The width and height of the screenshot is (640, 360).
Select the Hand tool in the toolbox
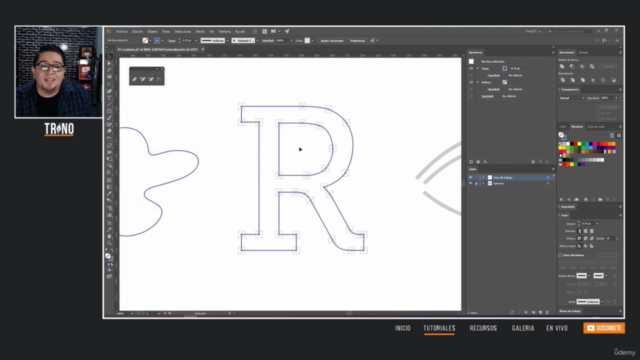109,236
